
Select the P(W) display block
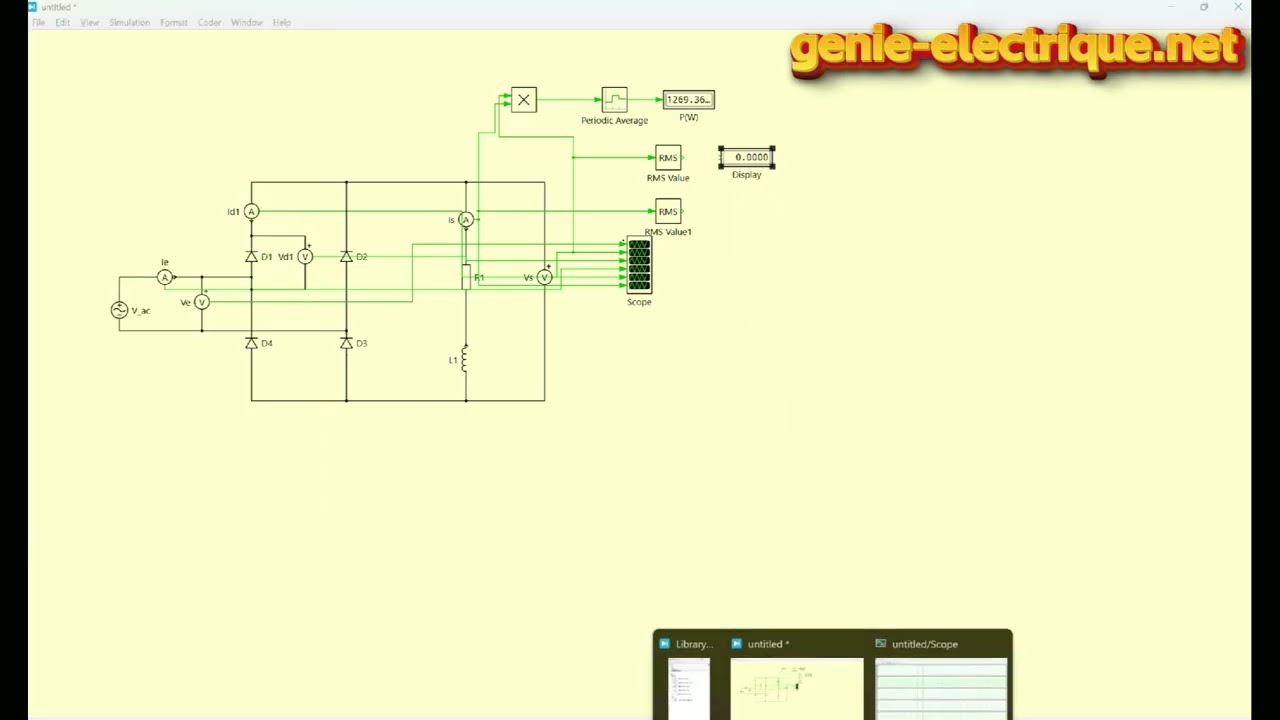point(689,100)
